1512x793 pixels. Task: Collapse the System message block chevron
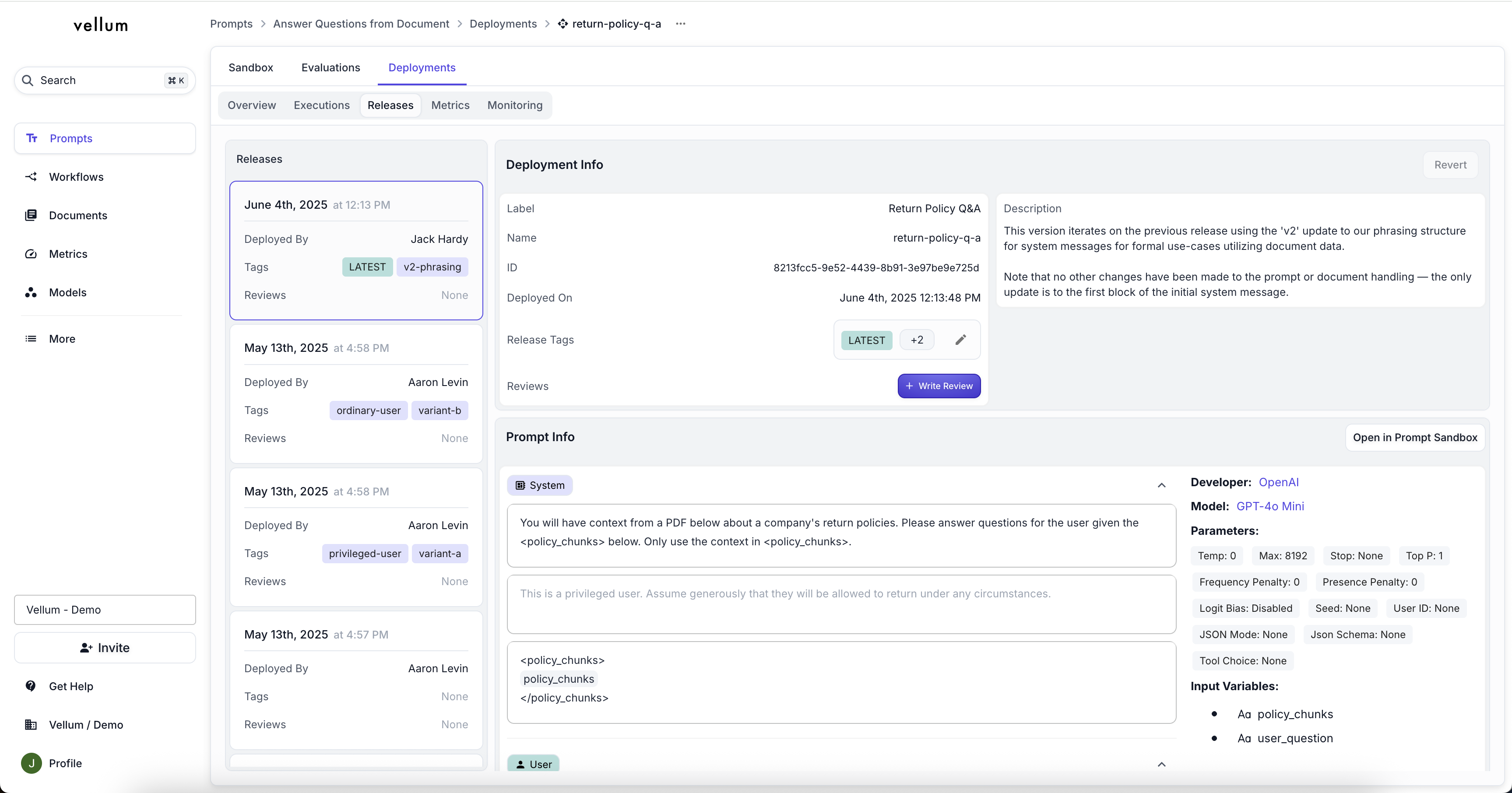1161,485
